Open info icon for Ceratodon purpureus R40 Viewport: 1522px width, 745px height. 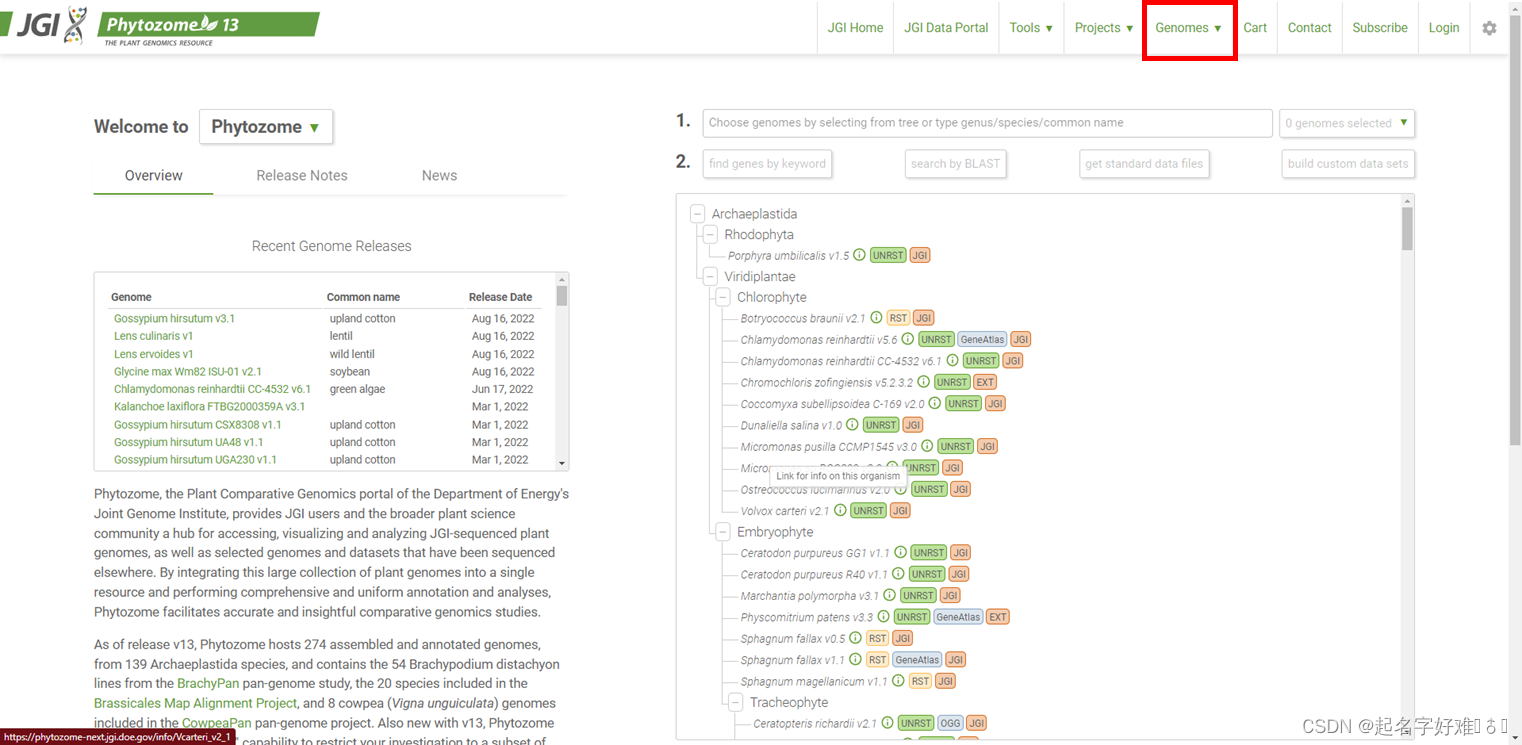coord(898,574)
